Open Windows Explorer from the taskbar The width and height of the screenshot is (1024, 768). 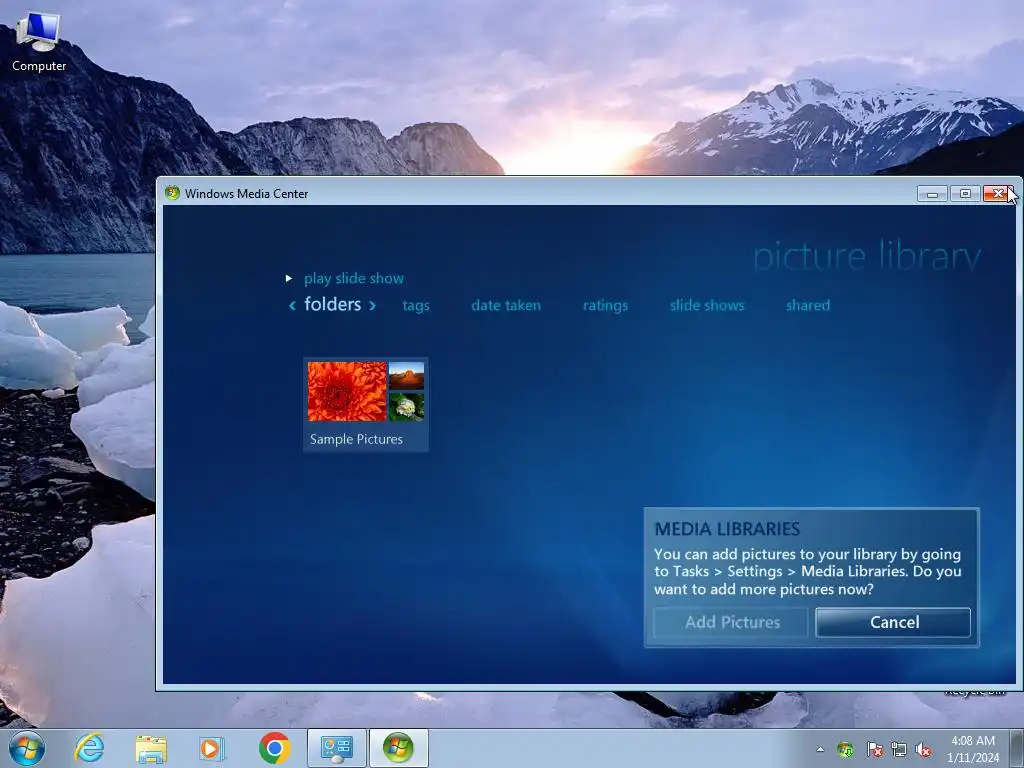151,748
